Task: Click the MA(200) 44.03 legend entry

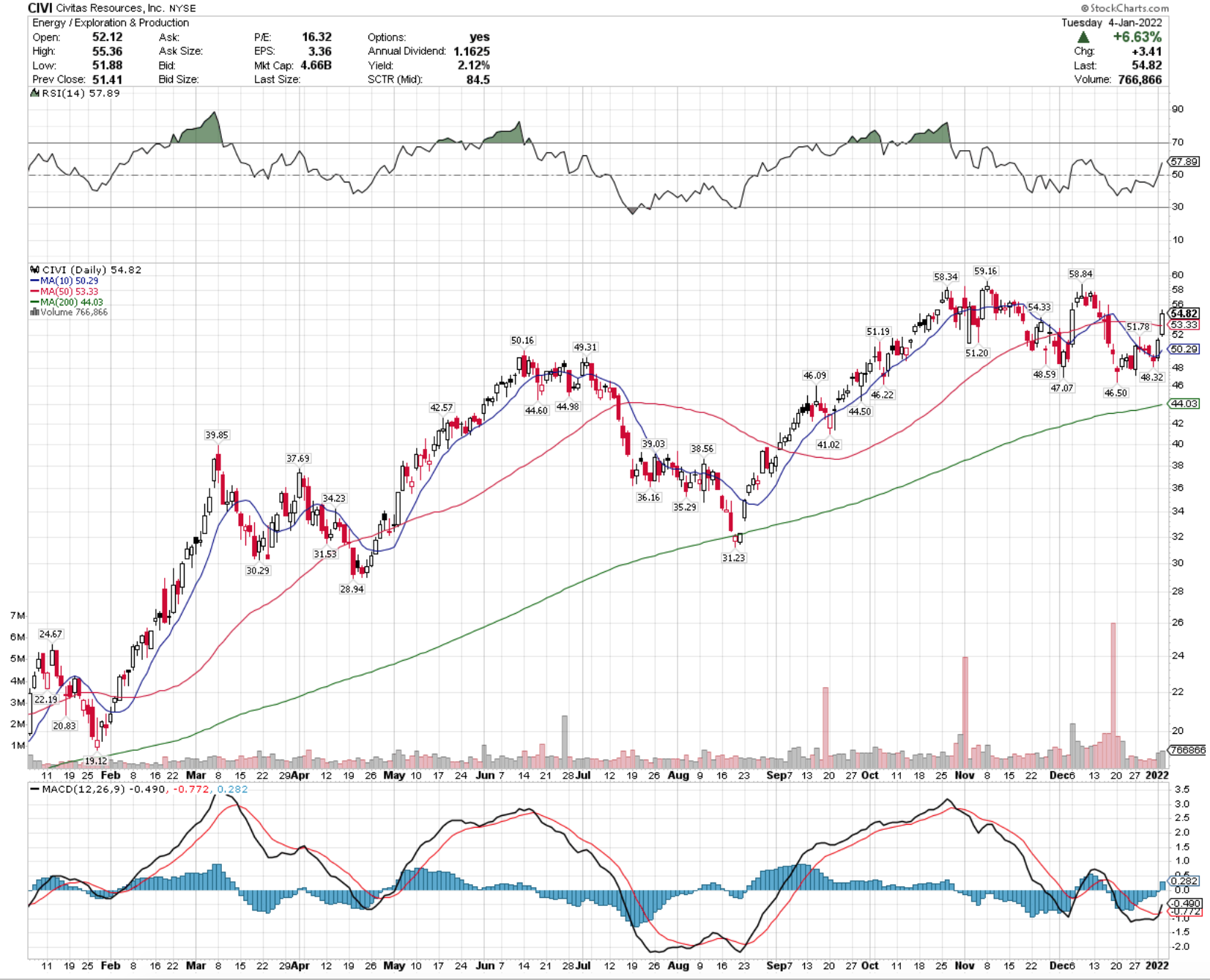Action: pyautogui.click(x=67, y=302)
